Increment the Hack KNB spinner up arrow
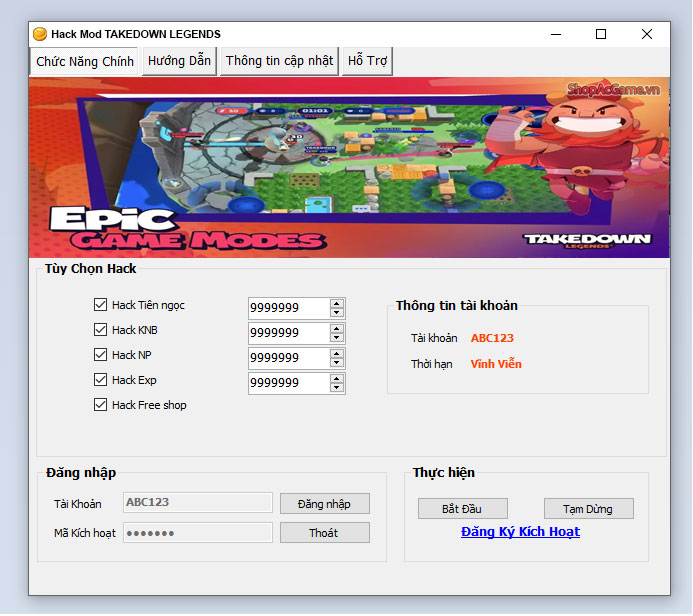The height and width of the screenshot is (616, 693). click(x=337, y=329)
